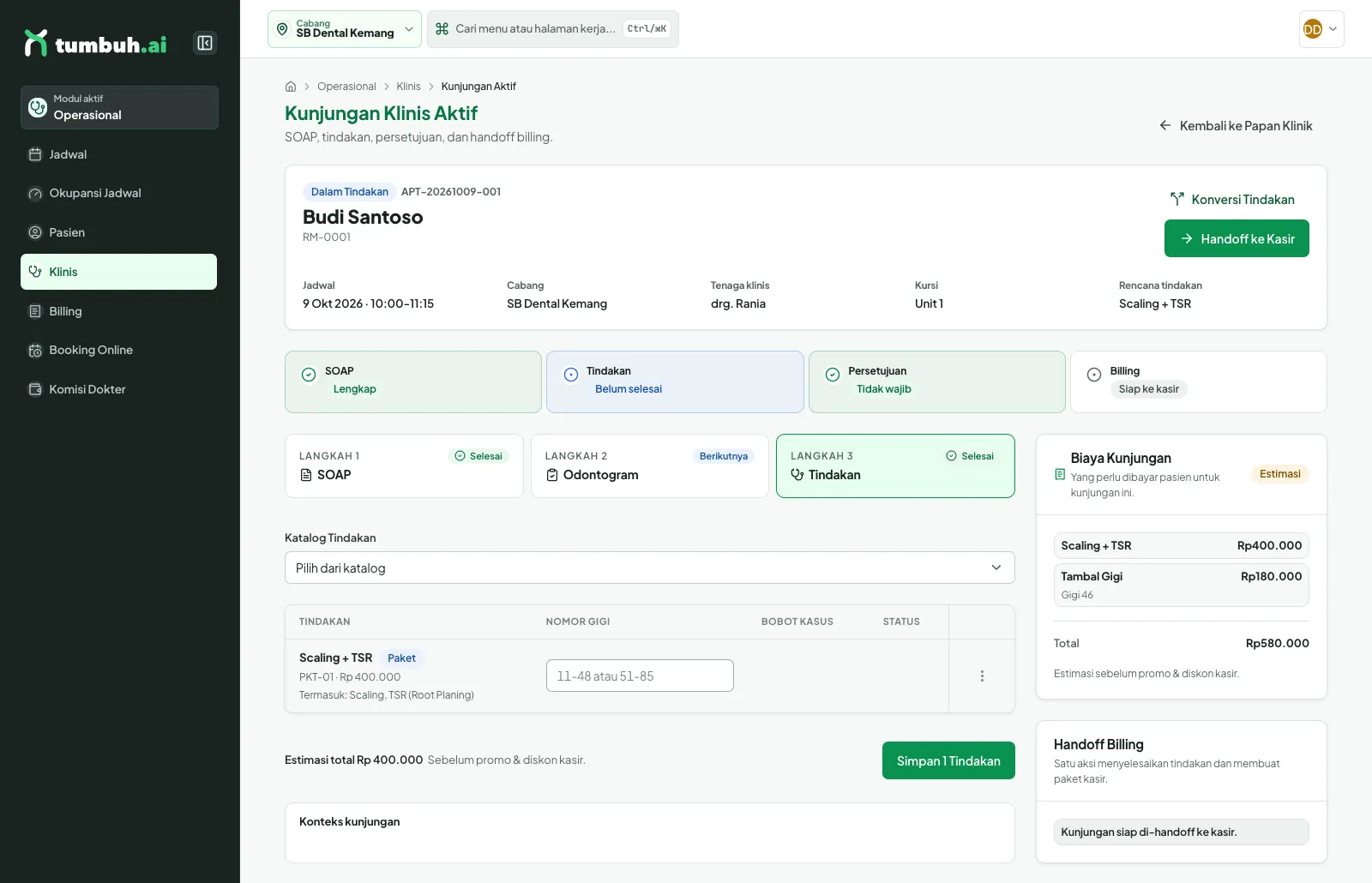Go to Booking Online
This screenshot has width=1372, height=883.
(x=119, y=350)
